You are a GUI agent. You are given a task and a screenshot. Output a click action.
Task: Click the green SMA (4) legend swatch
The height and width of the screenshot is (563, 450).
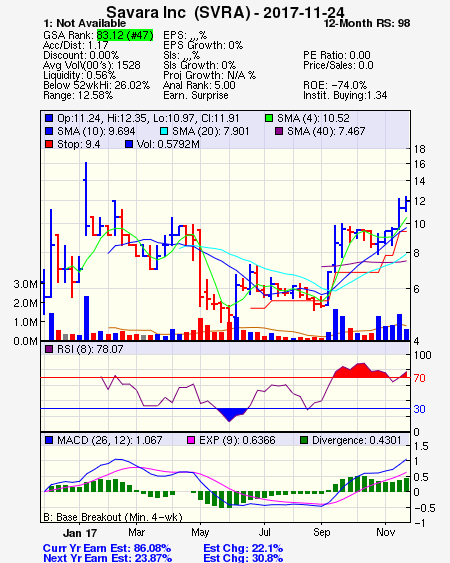(x=269, y=118)
